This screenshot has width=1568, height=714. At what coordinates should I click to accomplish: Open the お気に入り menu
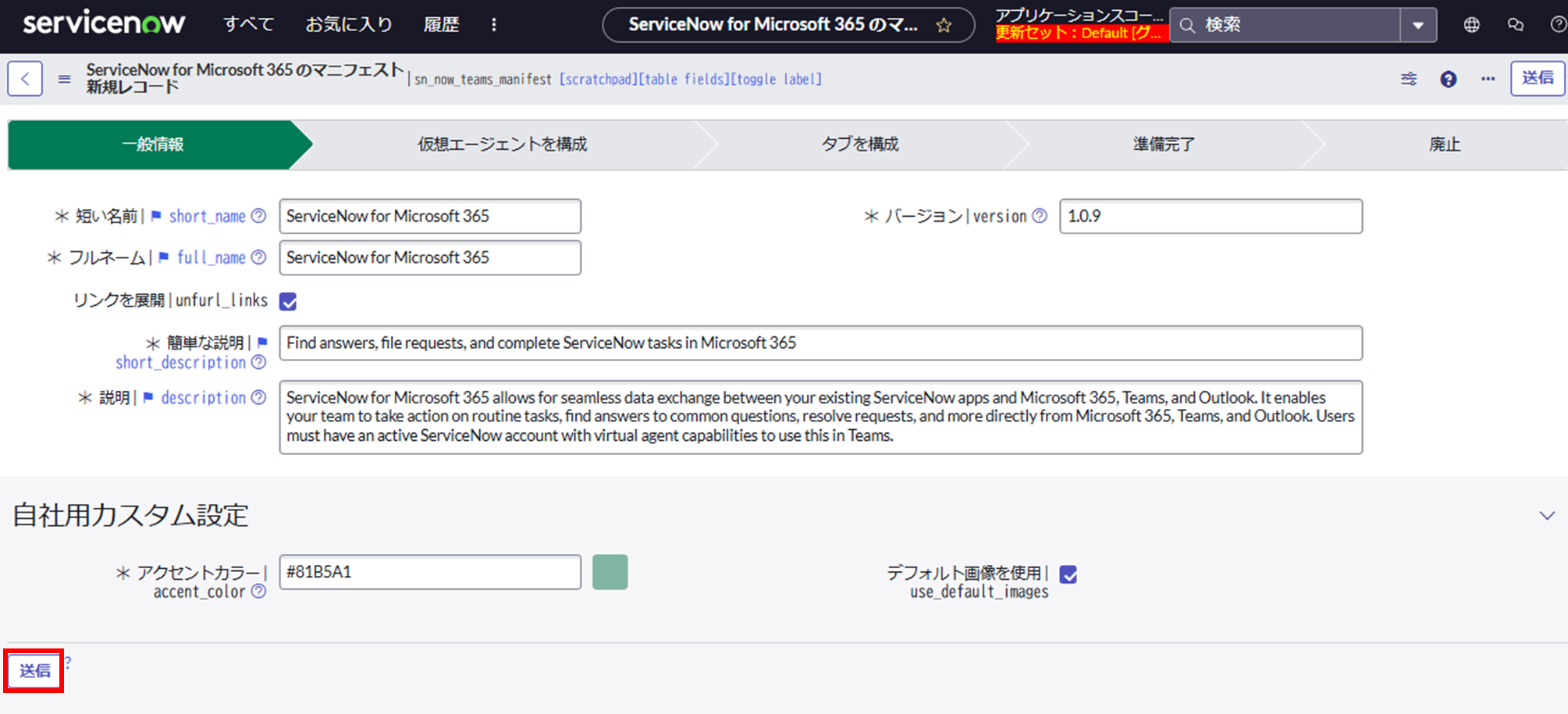click(349, 25)
